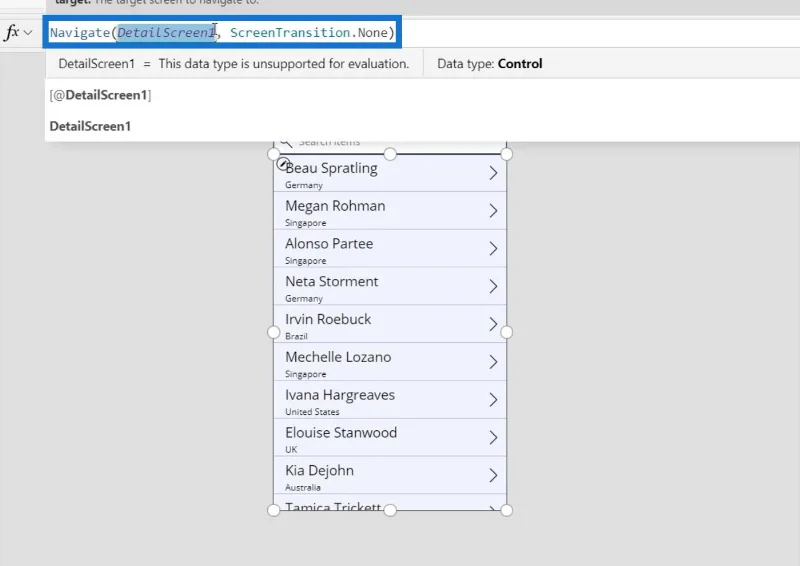
Task: Click the UK subtitle under Elouise Stanwood
Action: tap(291, 450)
